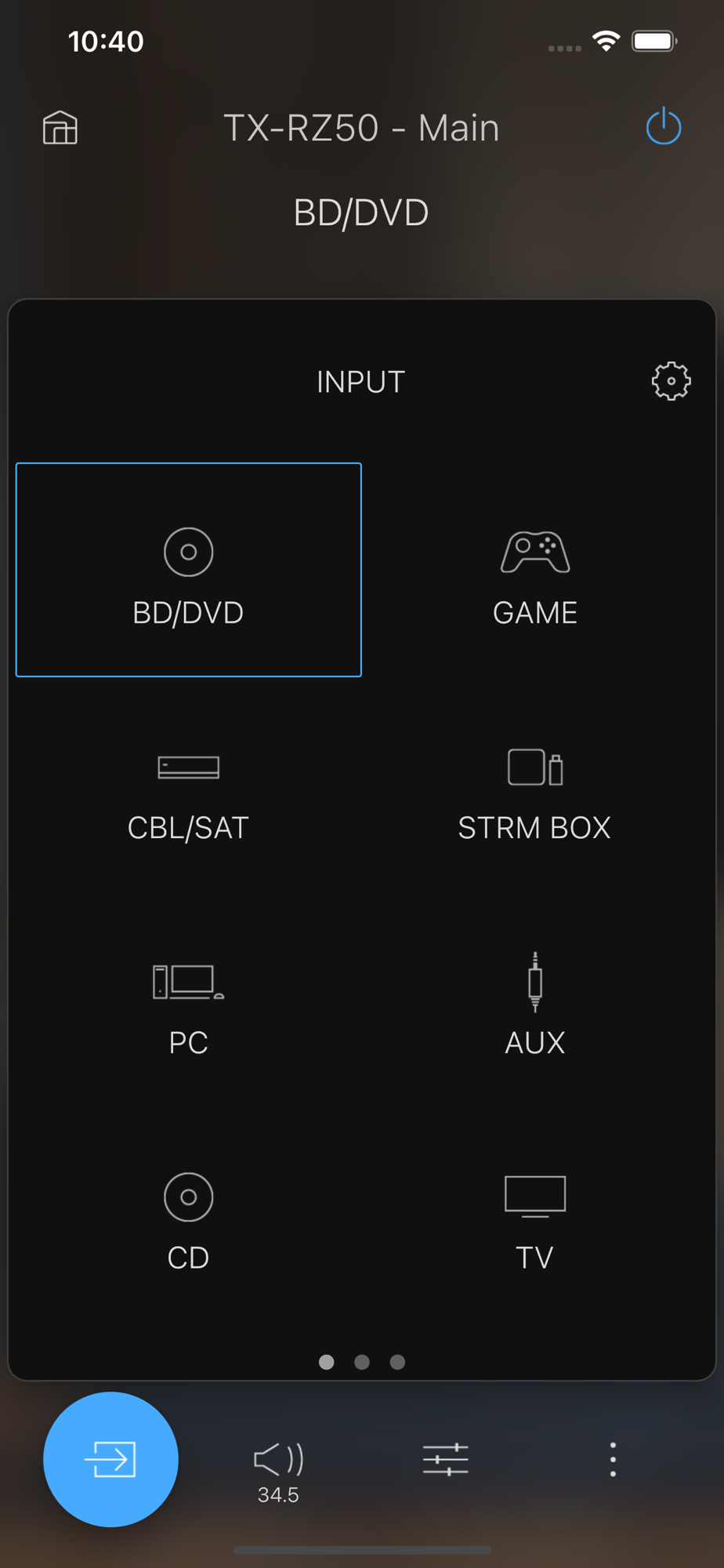Go to third input page dot
Viewport: 724px width, 1568px height.
[397, 1362]
